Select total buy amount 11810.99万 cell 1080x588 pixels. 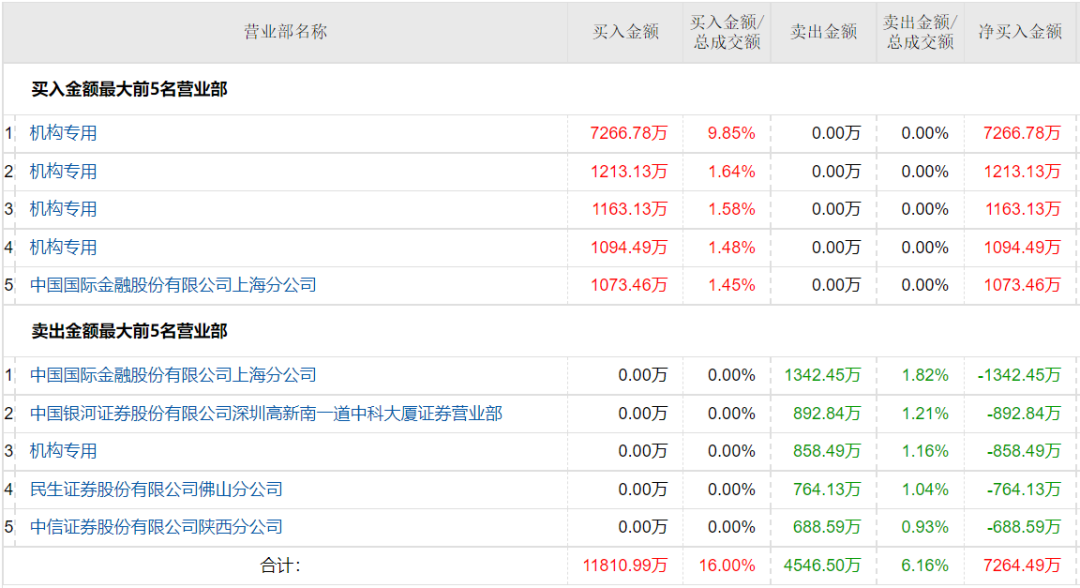625,566
